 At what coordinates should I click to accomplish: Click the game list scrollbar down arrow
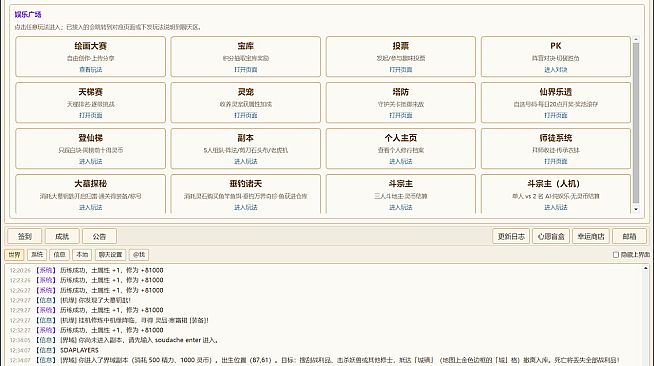click(636, 209)
